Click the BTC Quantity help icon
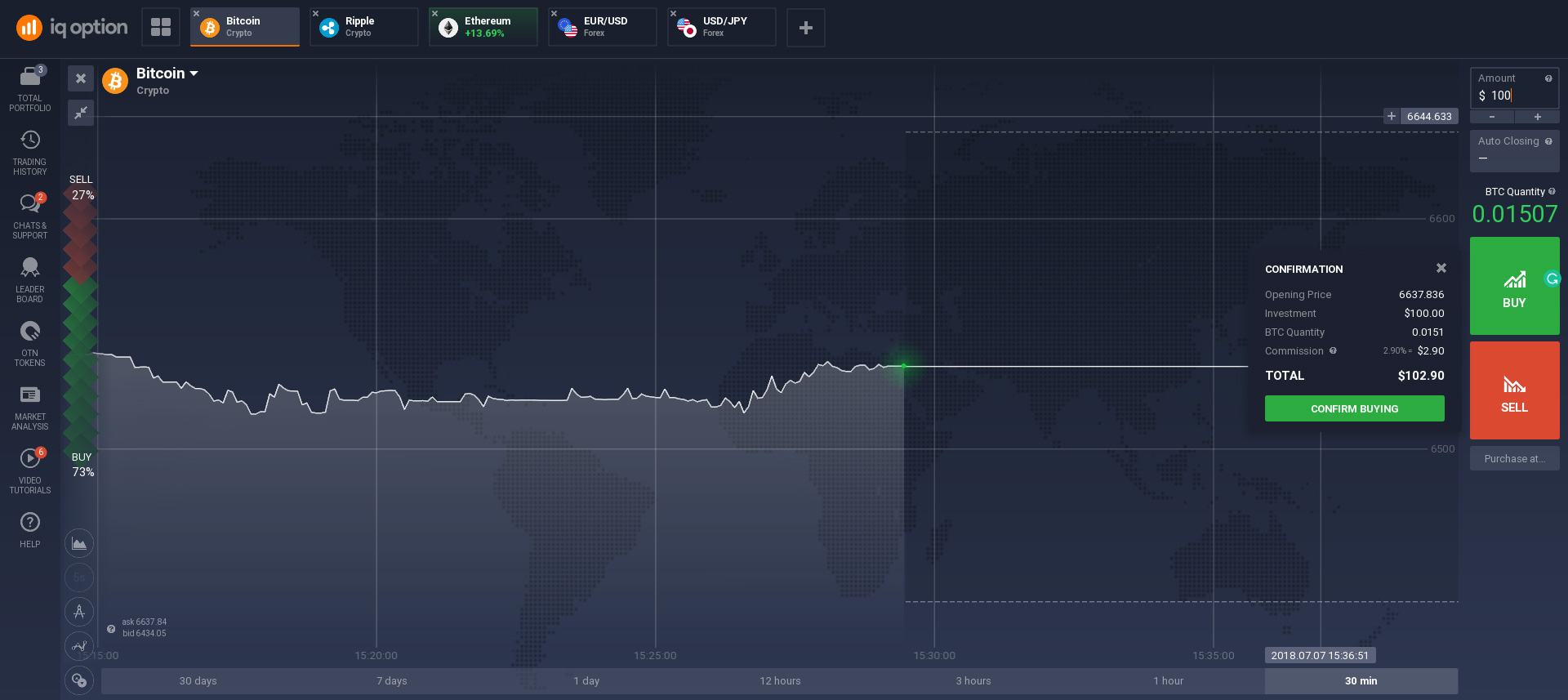 (x=1552, y=192)
